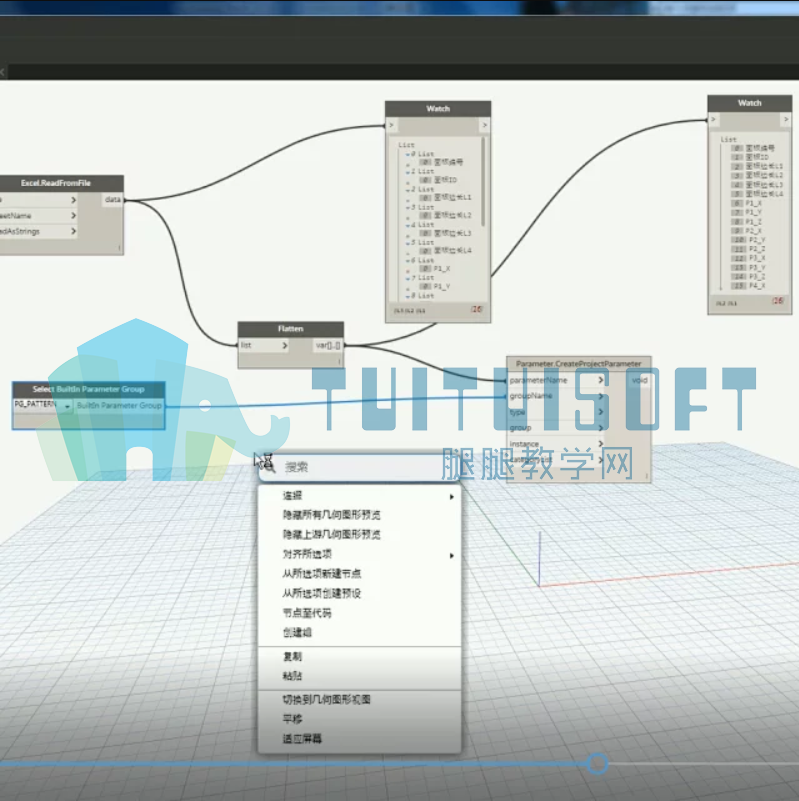Click the right Watch node input port arrow
This screenshot has height=801, width=799.
pos(714,119)
